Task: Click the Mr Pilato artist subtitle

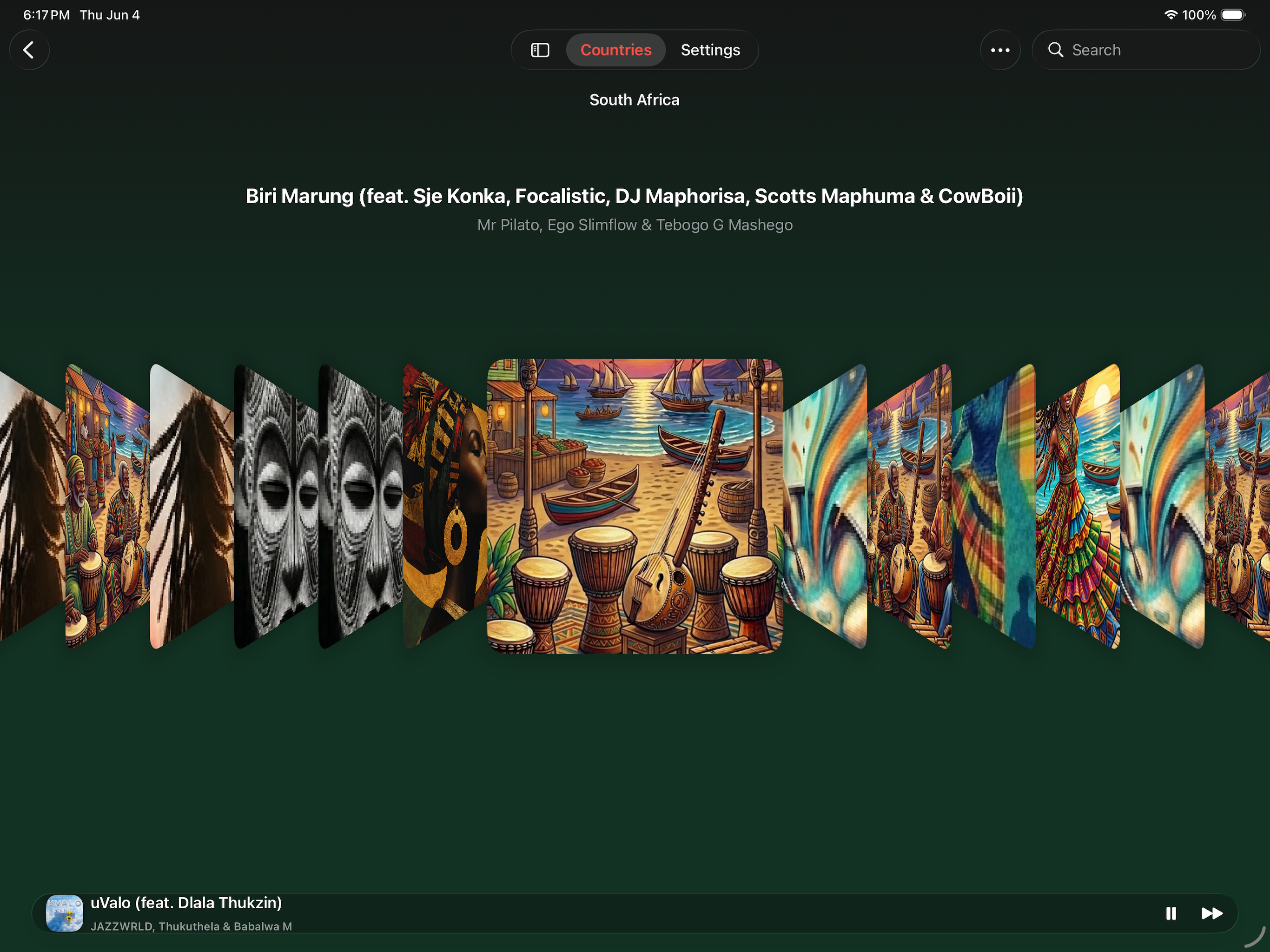Action: point(635,225)
